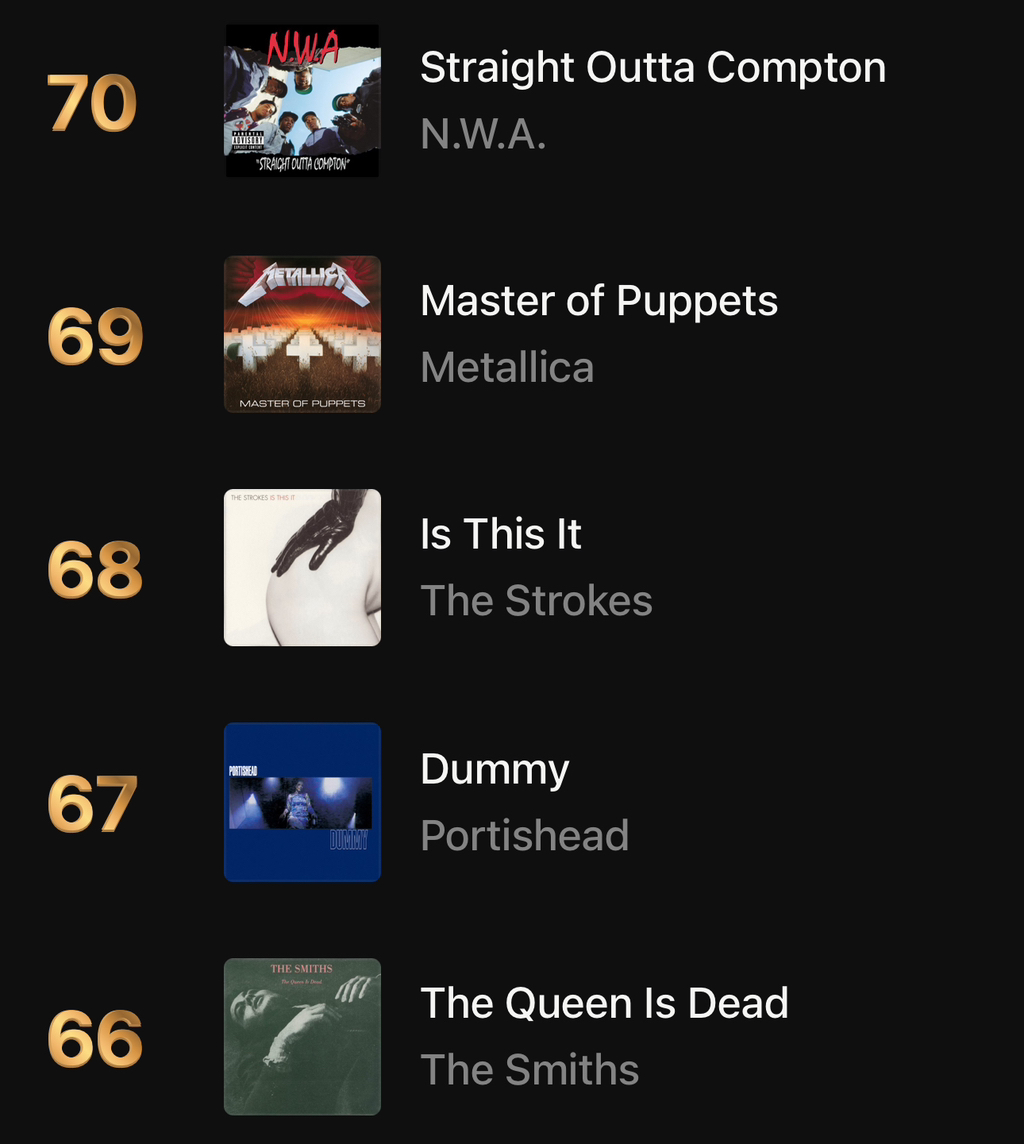The image size is (1024, 1144).
Task: Open the Straight Outta Compton album cover
Action: [x=302, y=101]
